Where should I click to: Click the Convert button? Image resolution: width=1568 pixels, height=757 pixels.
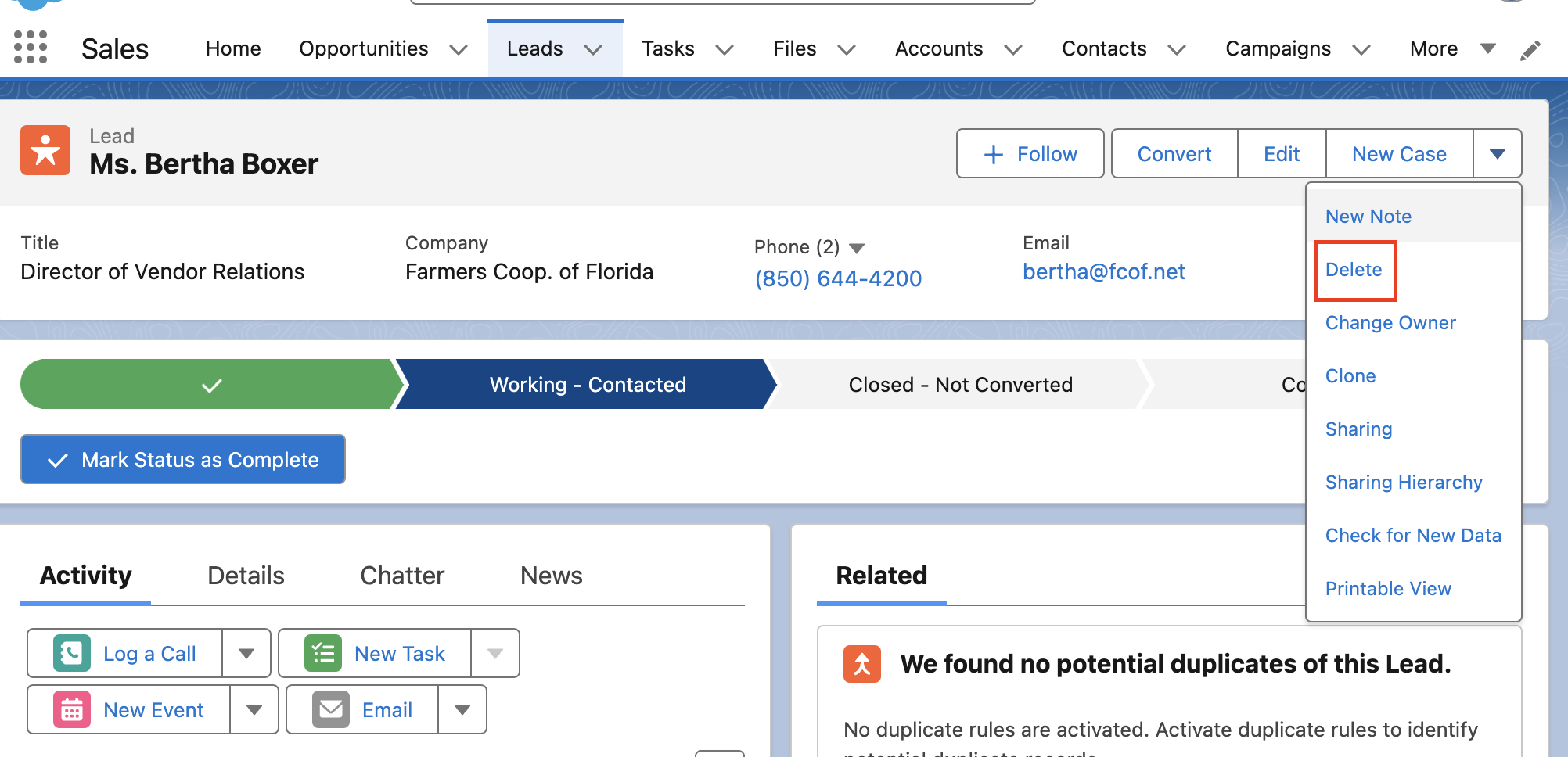click(1174, 153)
